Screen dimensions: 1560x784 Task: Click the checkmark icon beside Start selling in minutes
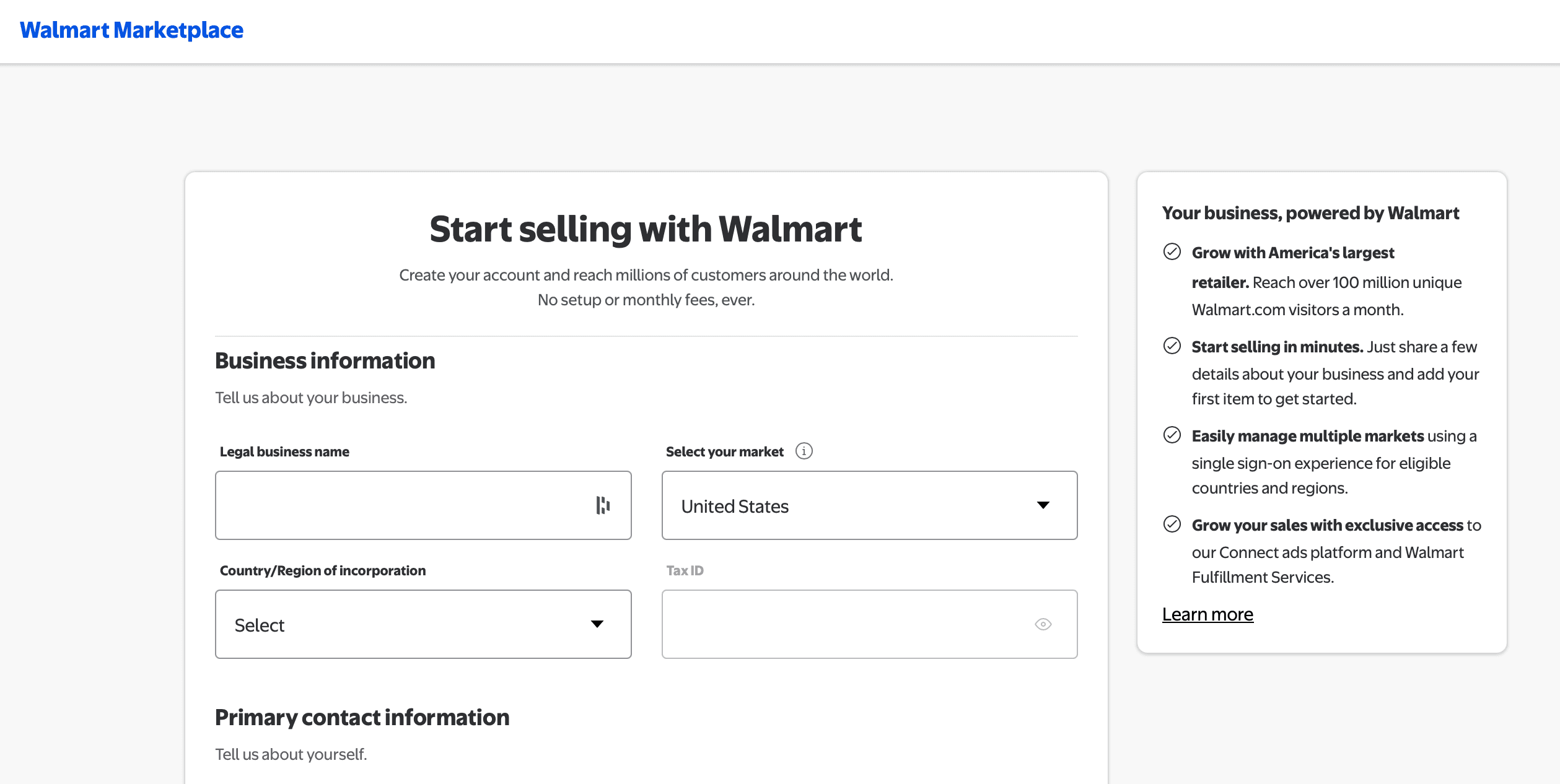pos(1172,346)
